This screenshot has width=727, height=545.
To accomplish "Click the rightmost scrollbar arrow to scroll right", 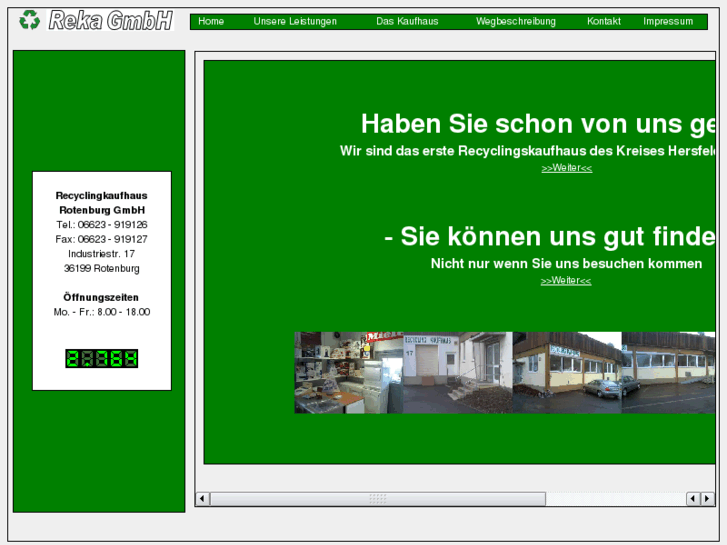I will tap(708, 499).
